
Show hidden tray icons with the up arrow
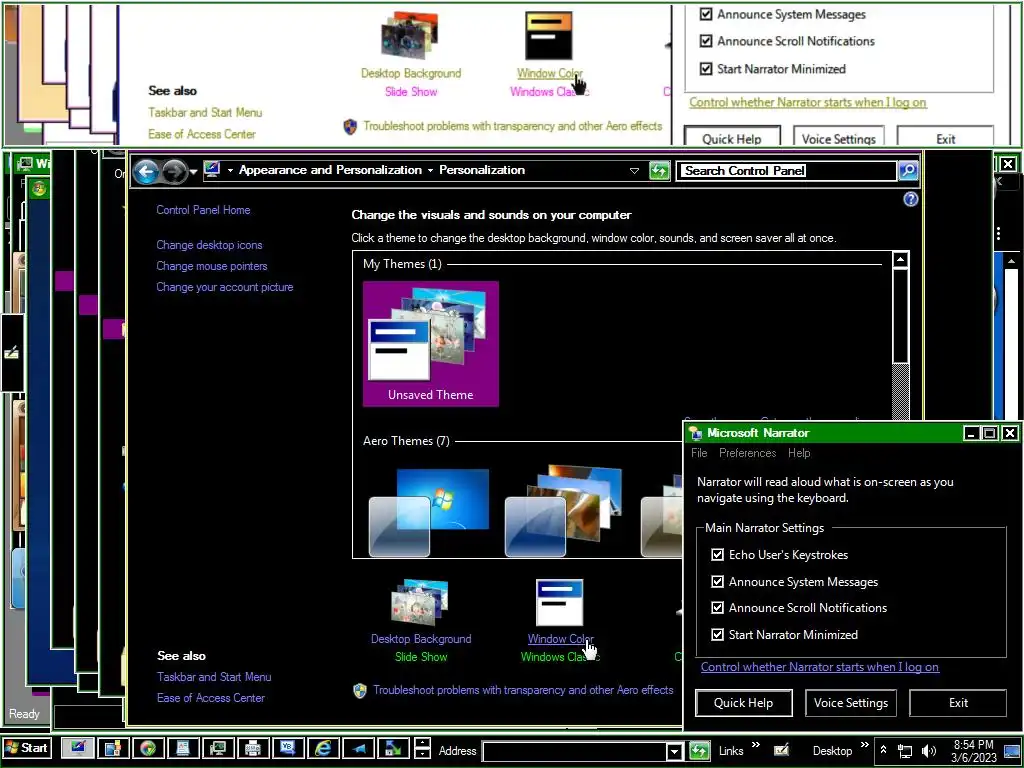[x=884, y=750]
